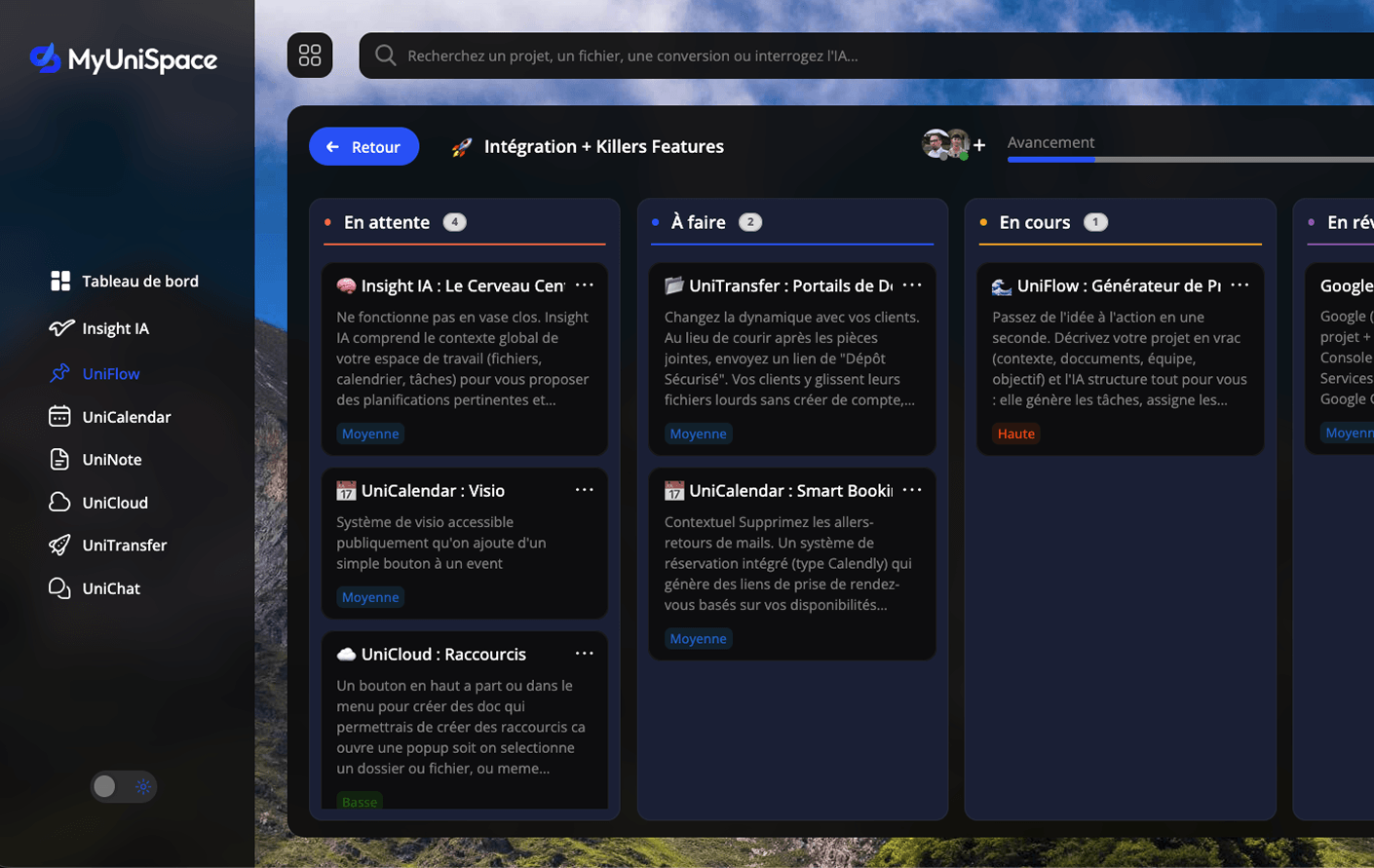The width and height of the screenshot is (1374, 868).
Task: Click the MyUniSpace logo icon
Action: pos(45,58)
